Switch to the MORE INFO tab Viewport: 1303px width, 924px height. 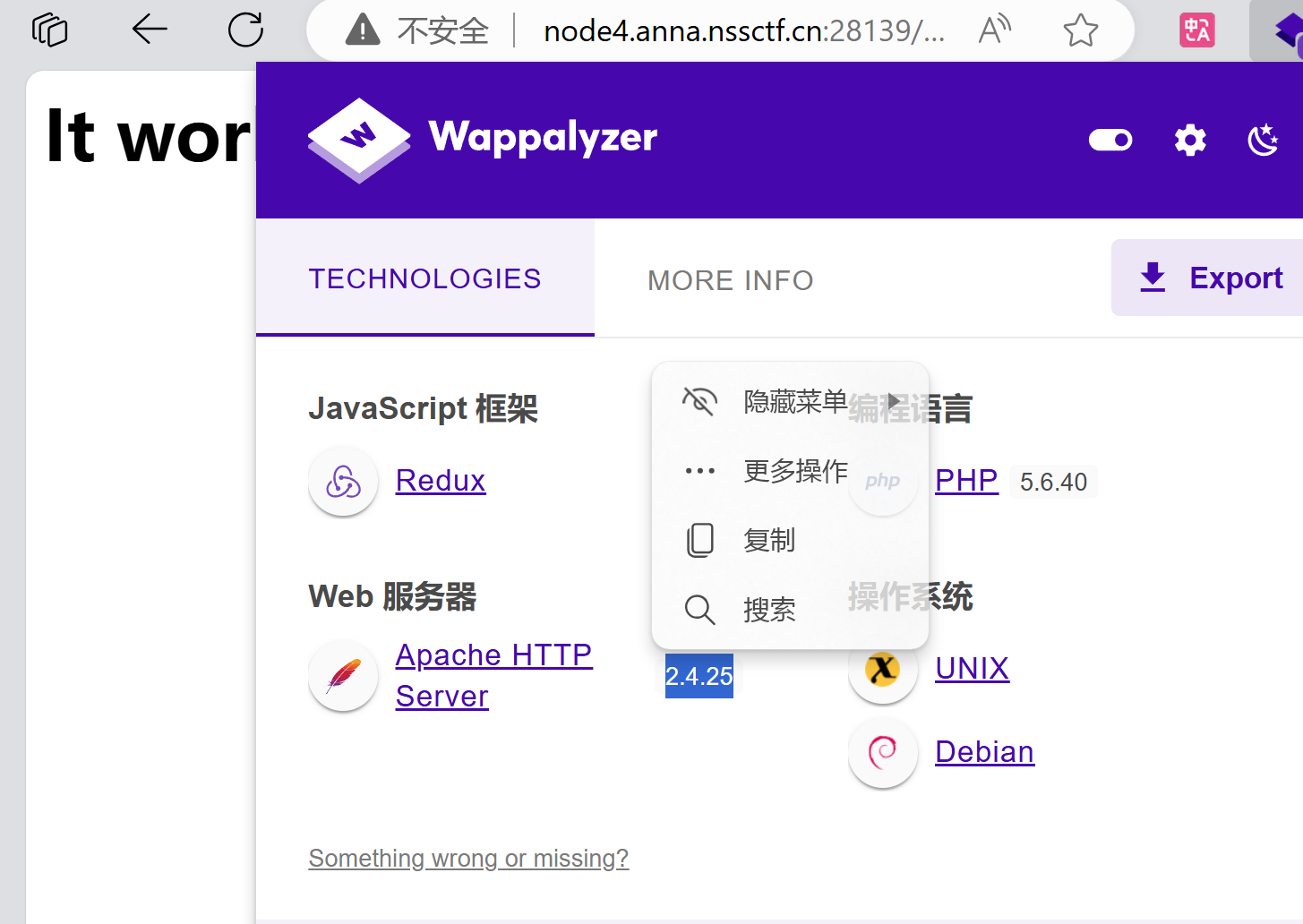click(730, 280)
